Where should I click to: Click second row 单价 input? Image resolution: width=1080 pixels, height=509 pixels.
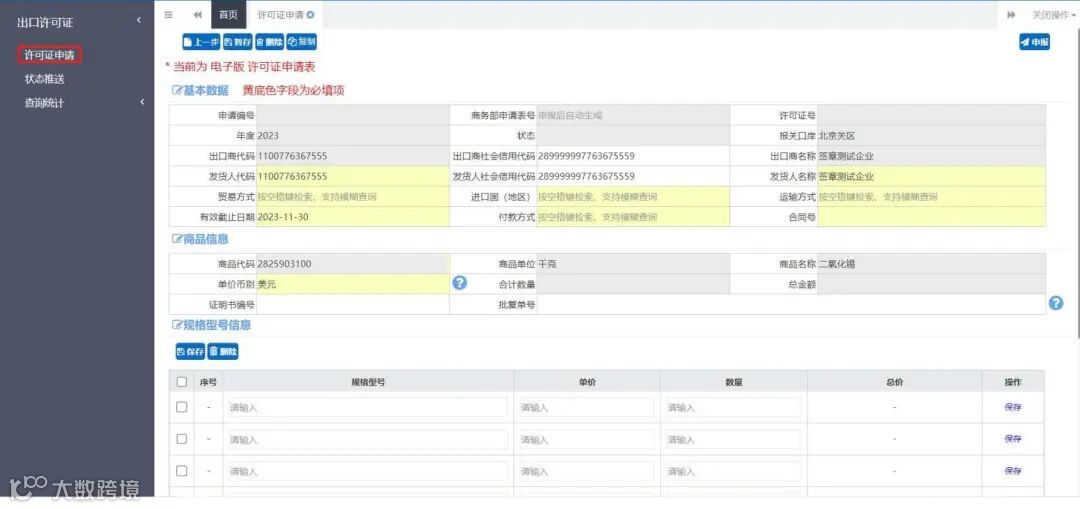(586, 439)
